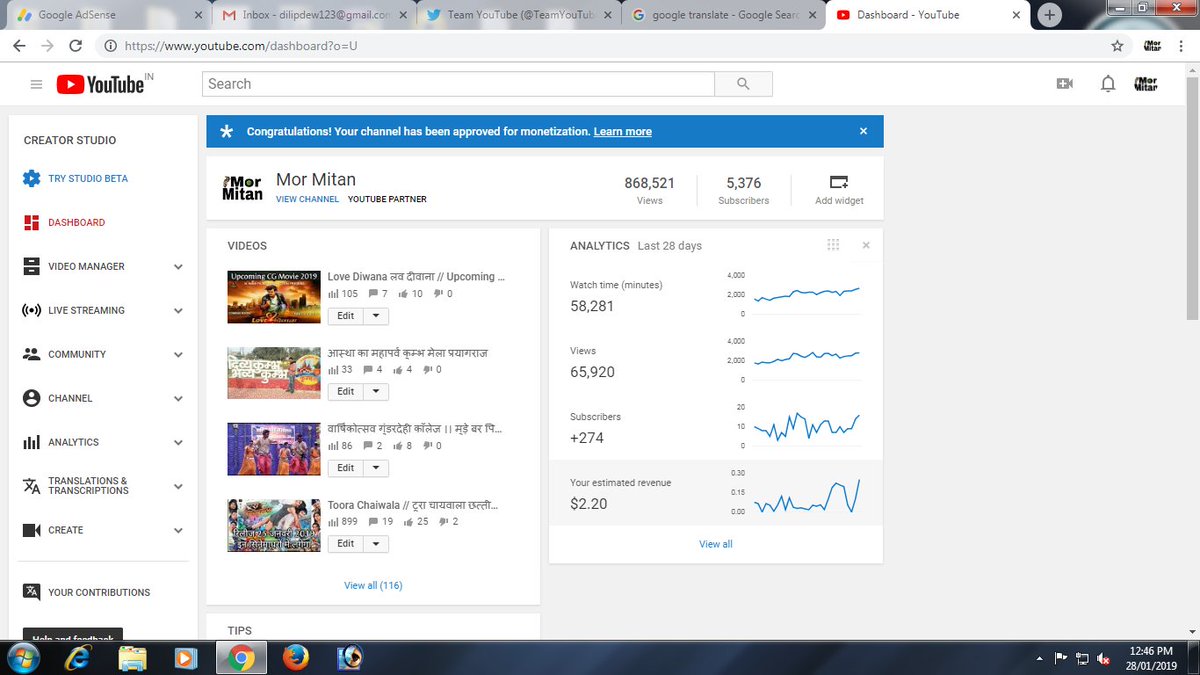Close the Analytics widget
Viewport: 1200px width, 675px height.
pyautogui.click(x=866, y=245)
